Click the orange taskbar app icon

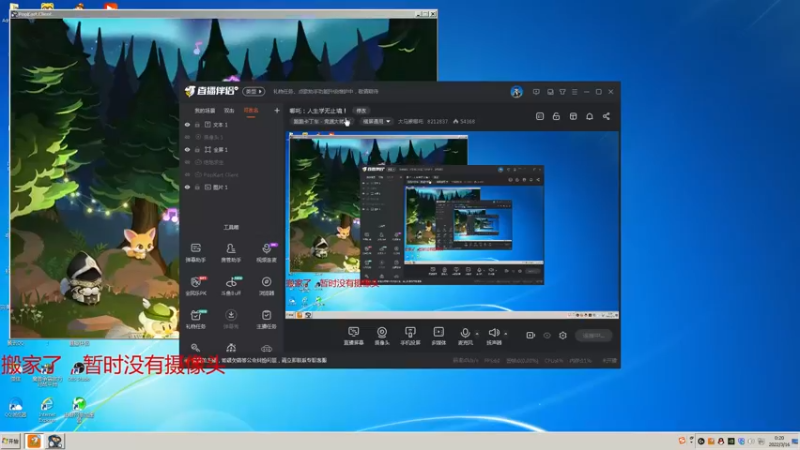(34, 441)
